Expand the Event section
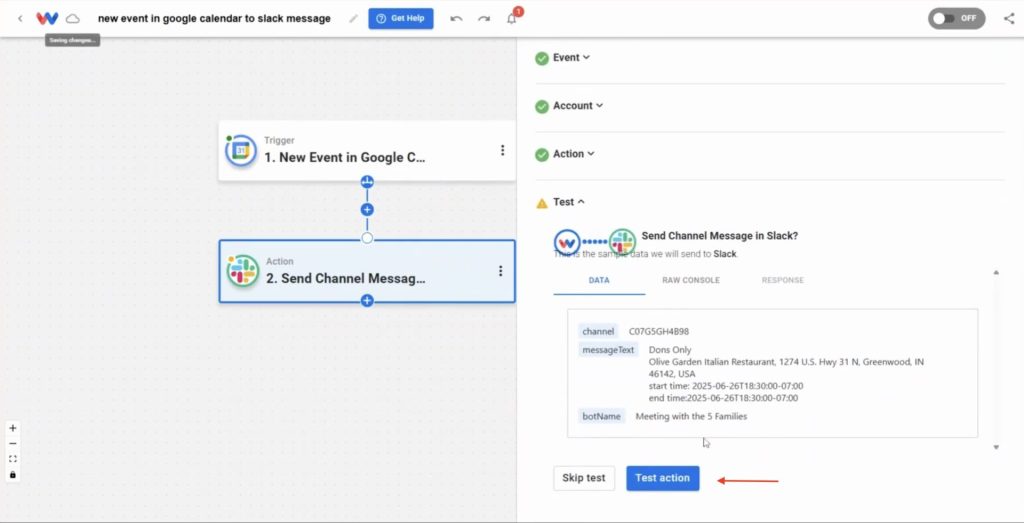Viewport: 1024px width, 523px height. 571,57
